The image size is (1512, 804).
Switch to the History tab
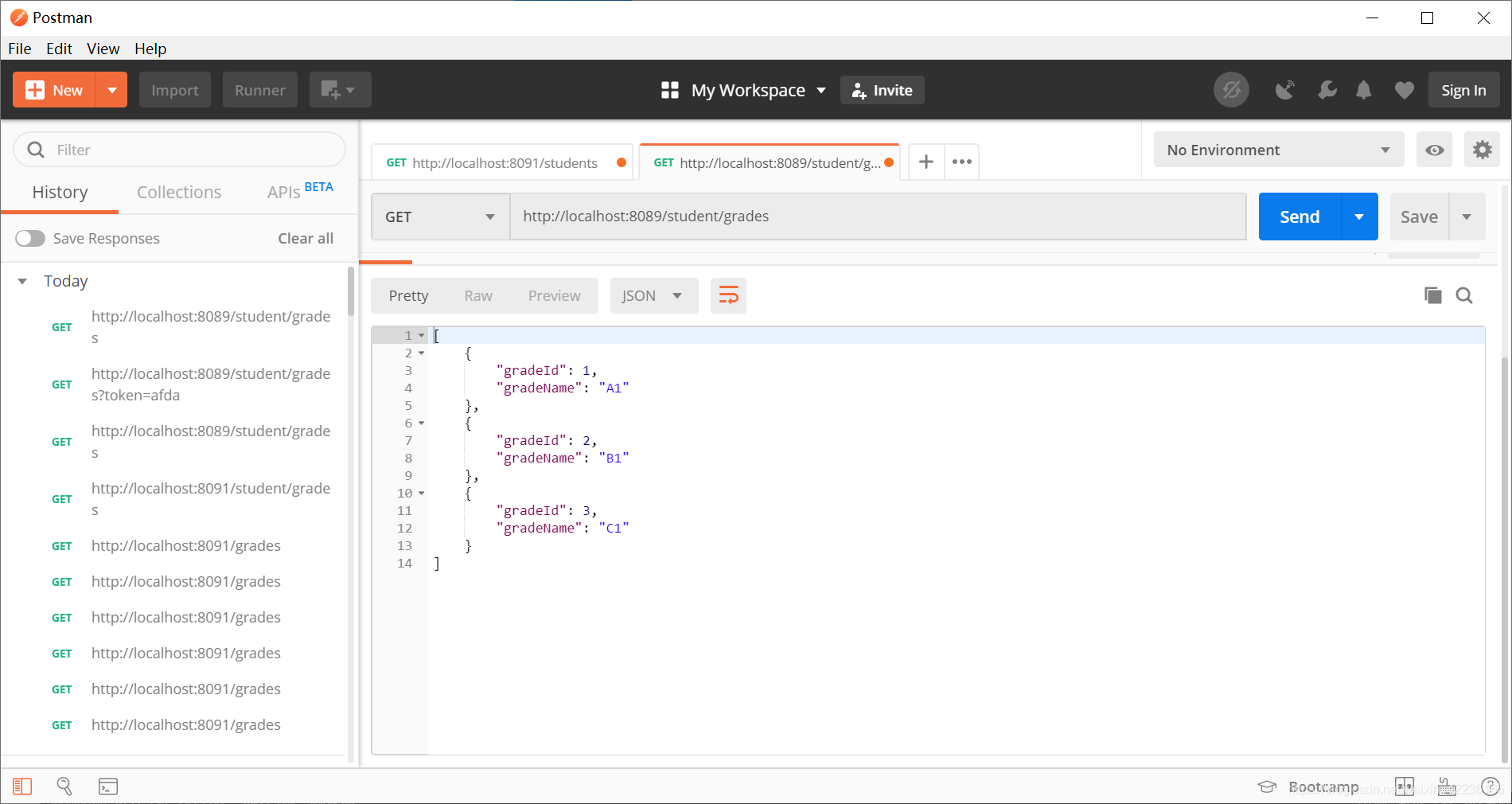click(60, 192)
